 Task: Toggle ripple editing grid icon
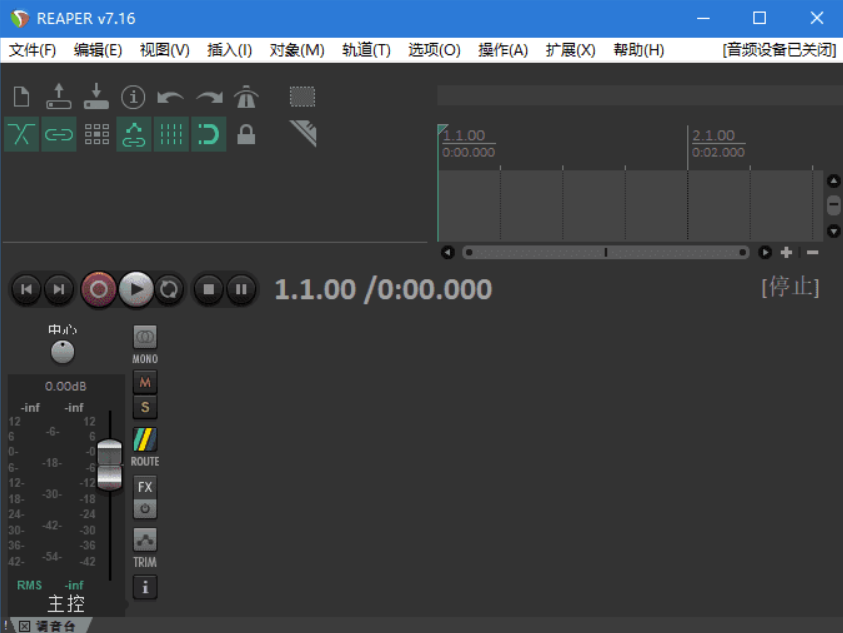(x=97, y=134)
